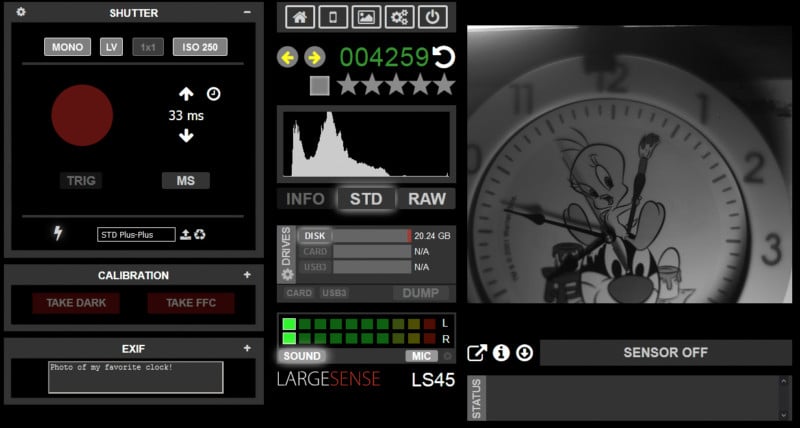Click the LARGESENSE logo

(329, 379)
